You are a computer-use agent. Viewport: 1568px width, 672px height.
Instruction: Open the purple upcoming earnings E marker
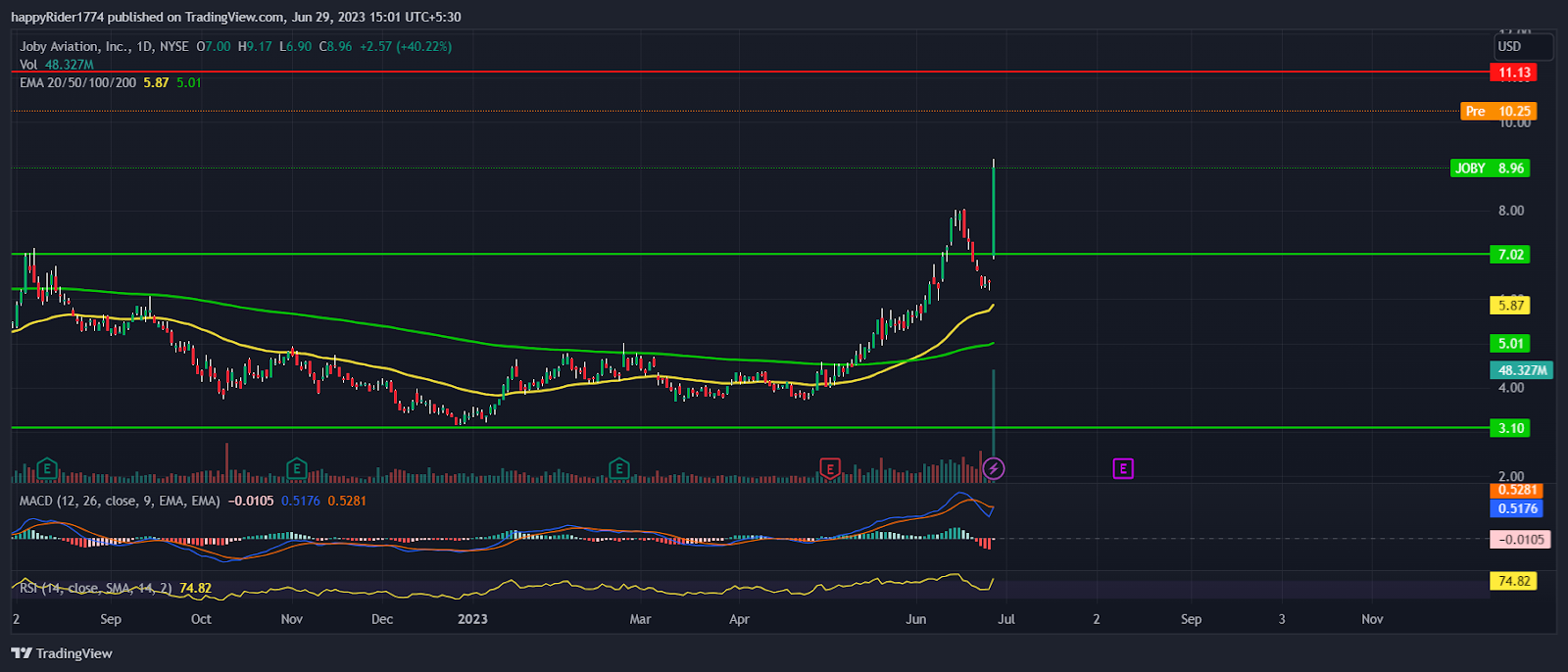click(1123, 468)
